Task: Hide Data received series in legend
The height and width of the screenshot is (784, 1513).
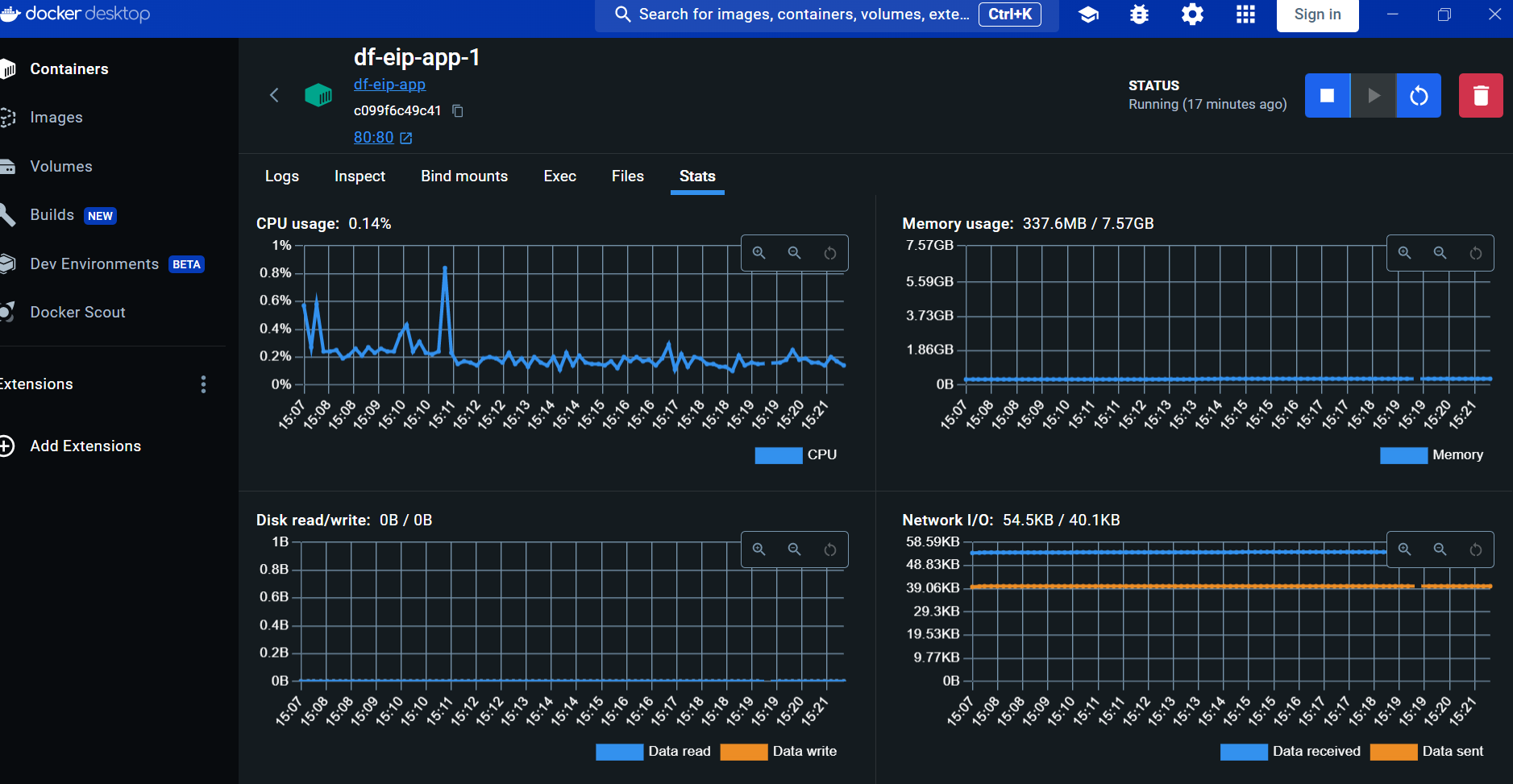Action: point(1290,752)
